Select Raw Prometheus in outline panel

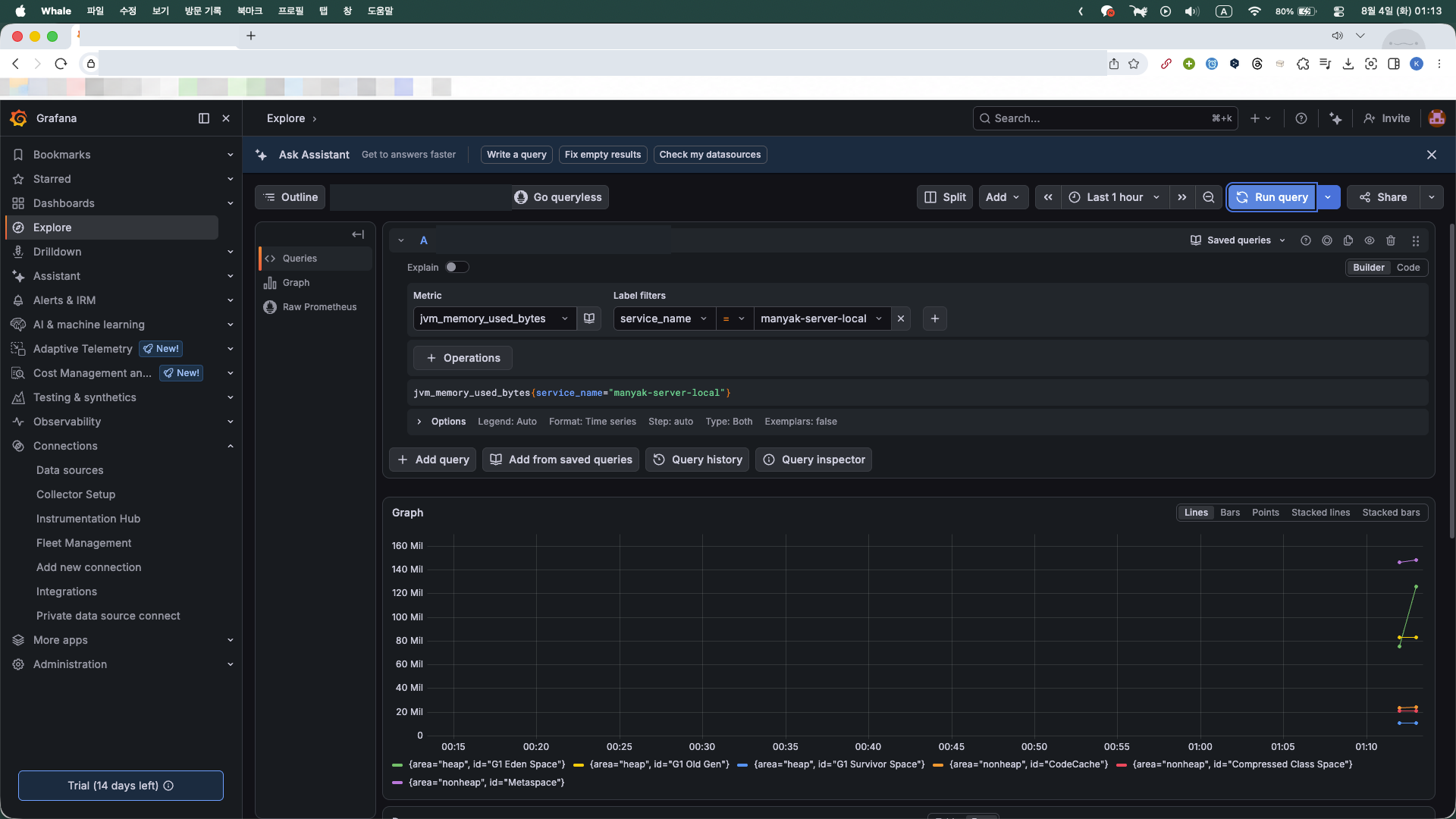coord(319,307)
